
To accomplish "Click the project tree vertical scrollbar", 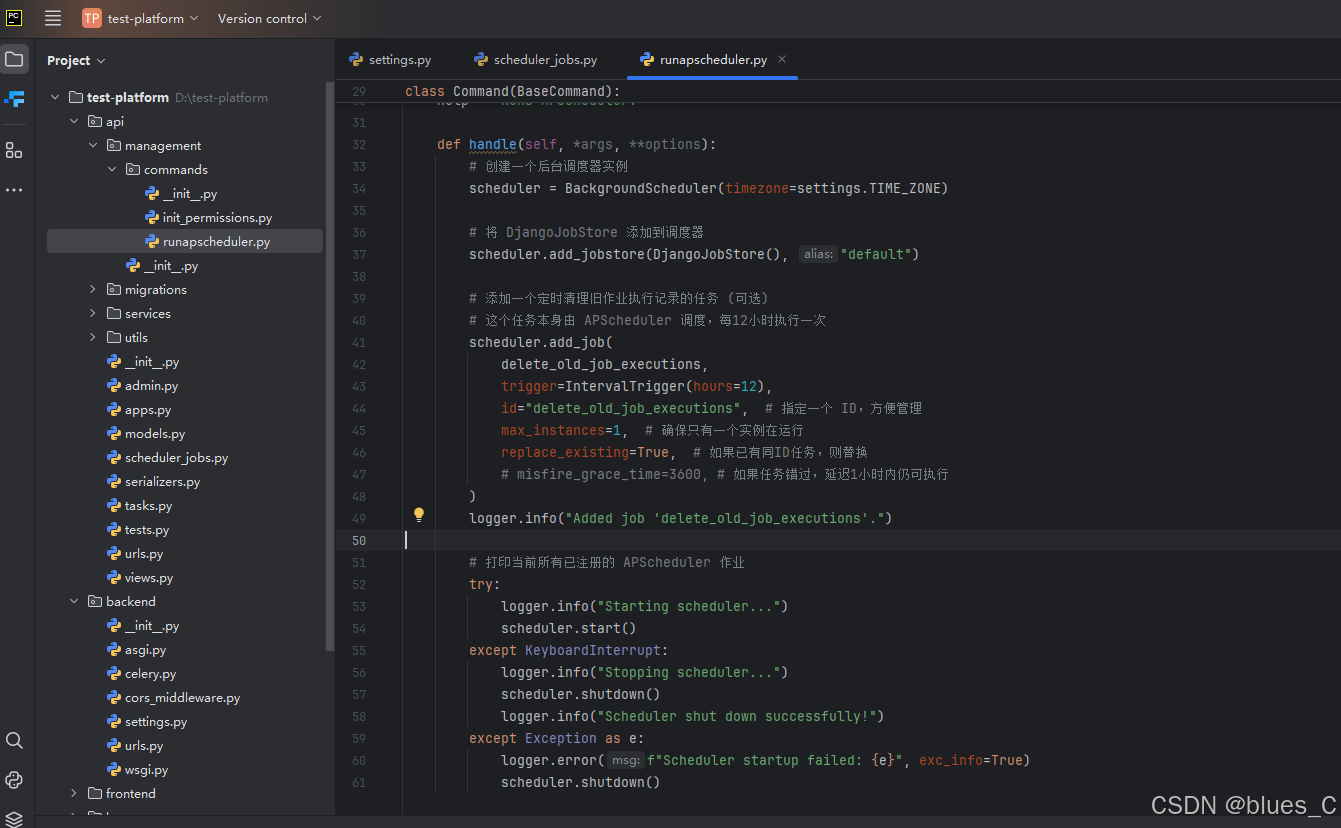I will [330, 365].
